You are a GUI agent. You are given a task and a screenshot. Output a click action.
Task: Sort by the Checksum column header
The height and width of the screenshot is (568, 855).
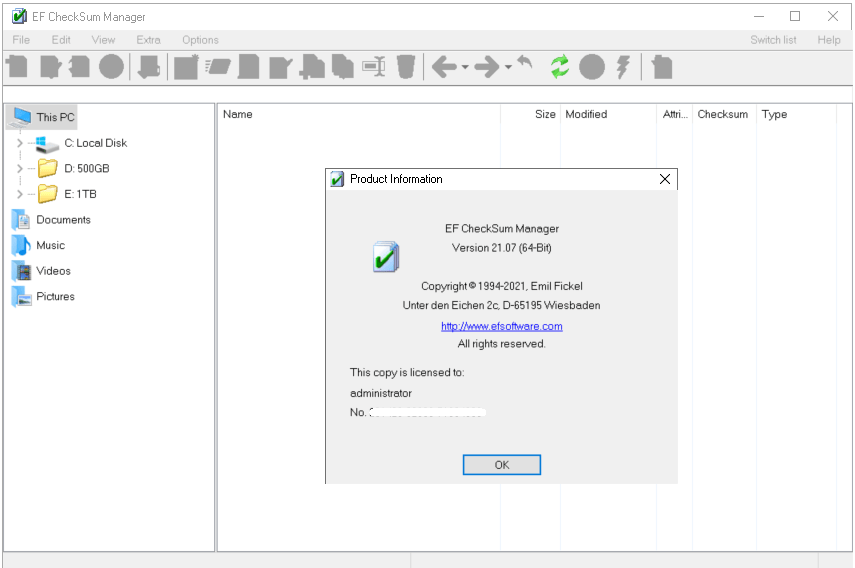point(724,114)
